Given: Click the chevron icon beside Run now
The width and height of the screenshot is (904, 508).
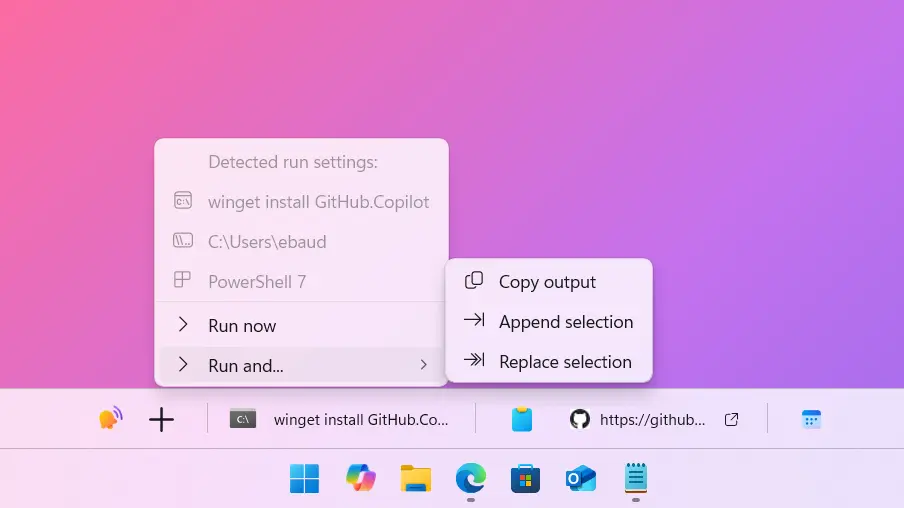Looking at the screenshot, I should pyautogui.click(x=183, y=325).
